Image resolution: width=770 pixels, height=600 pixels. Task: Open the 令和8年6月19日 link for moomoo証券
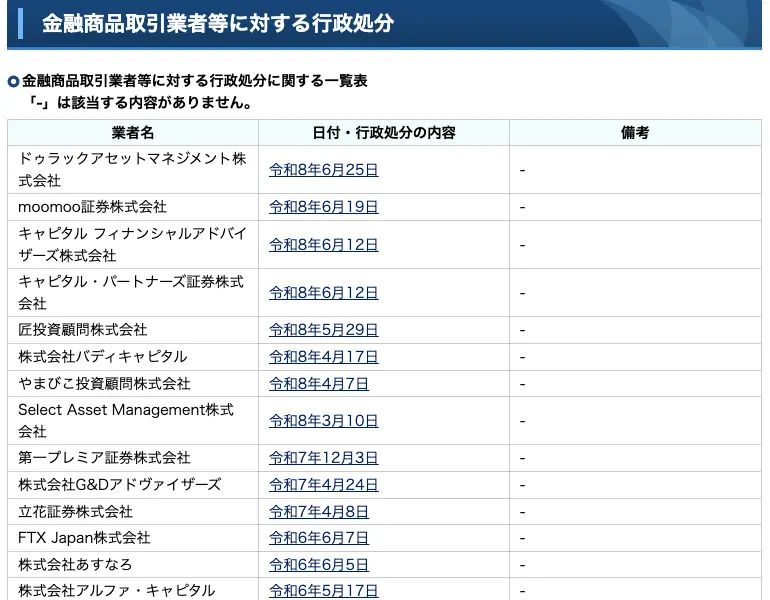click(324, 207)
